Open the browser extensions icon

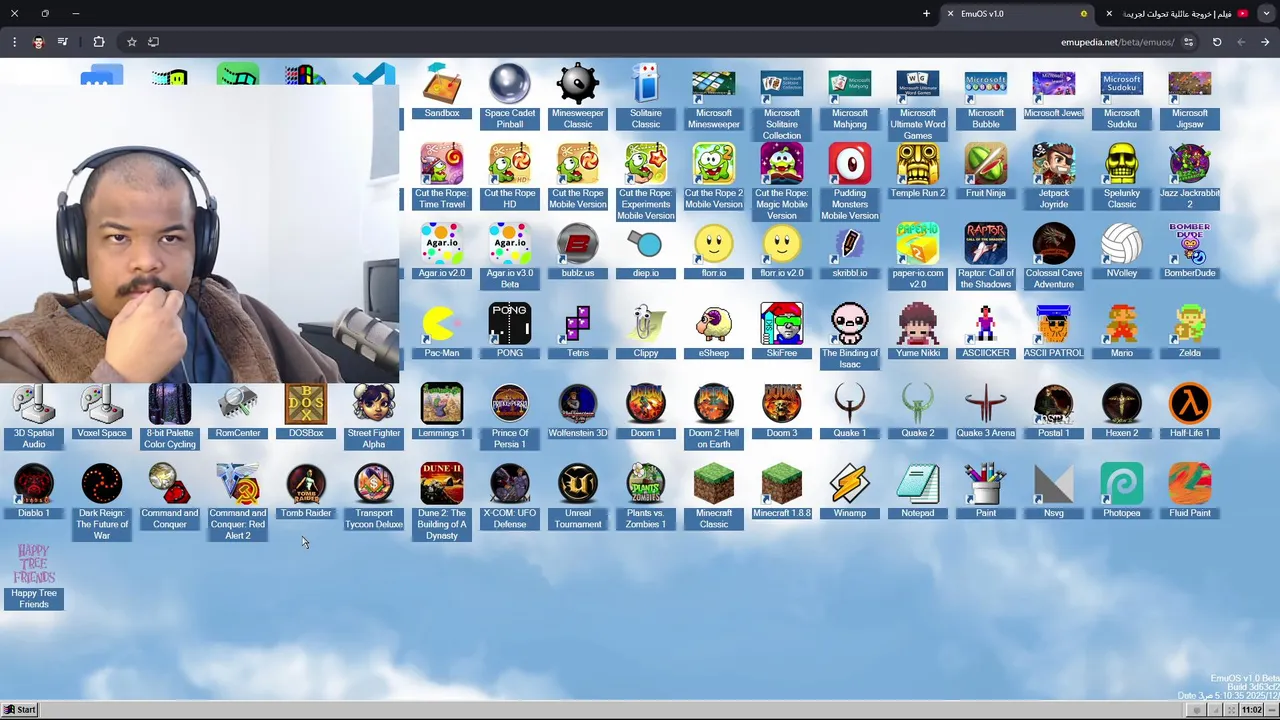click(x=98, y=42)
